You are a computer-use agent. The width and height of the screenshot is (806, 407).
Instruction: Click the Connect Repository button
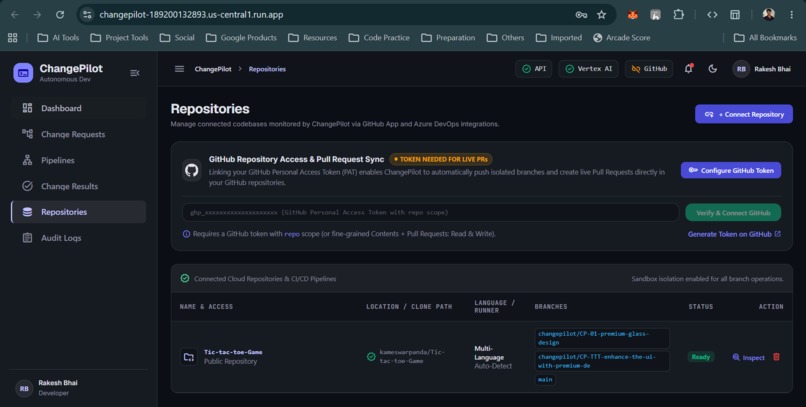click(x=744, y=114)
